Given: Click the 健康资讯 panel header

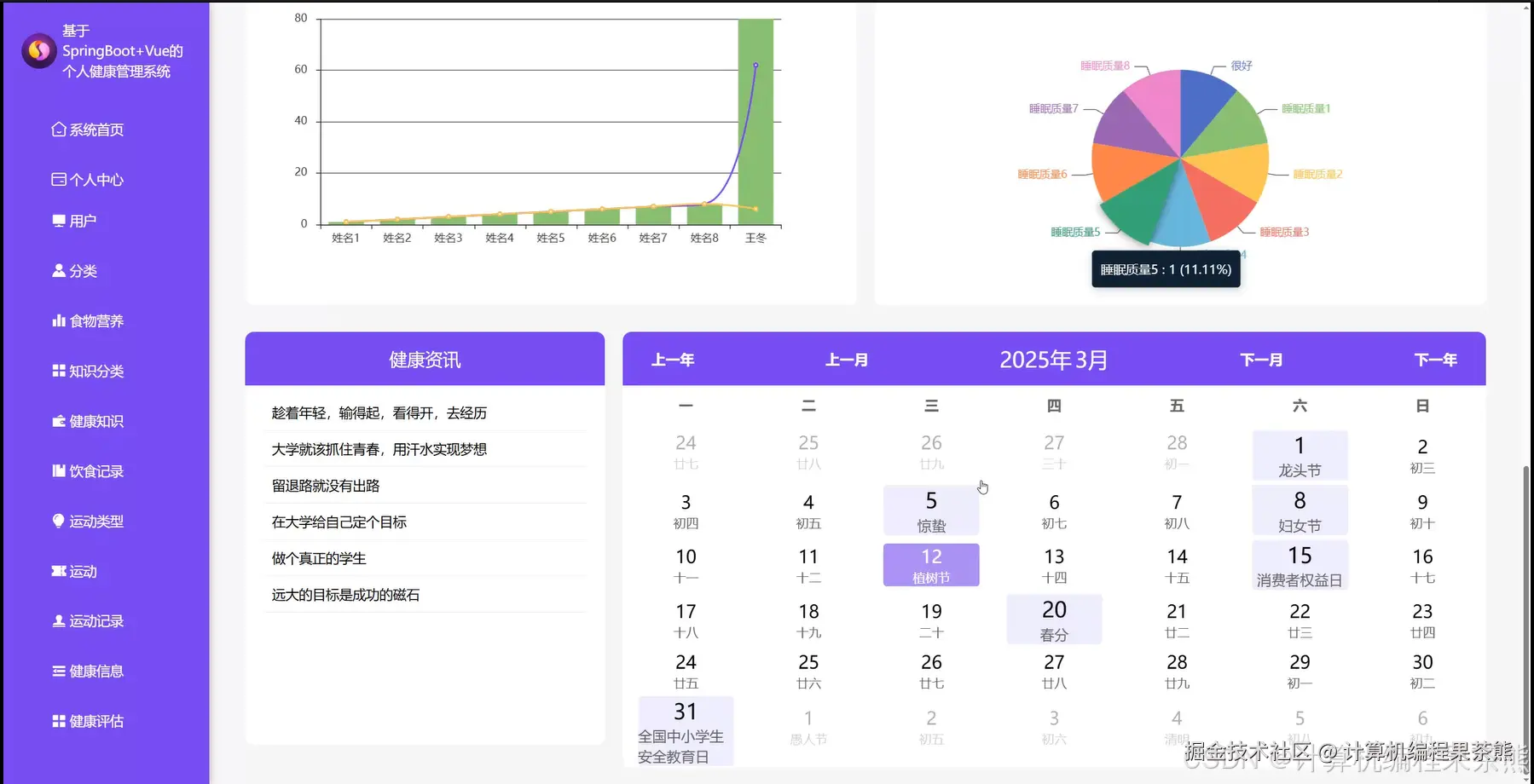Looking at the screenshot, I should (x=425, y=359).
